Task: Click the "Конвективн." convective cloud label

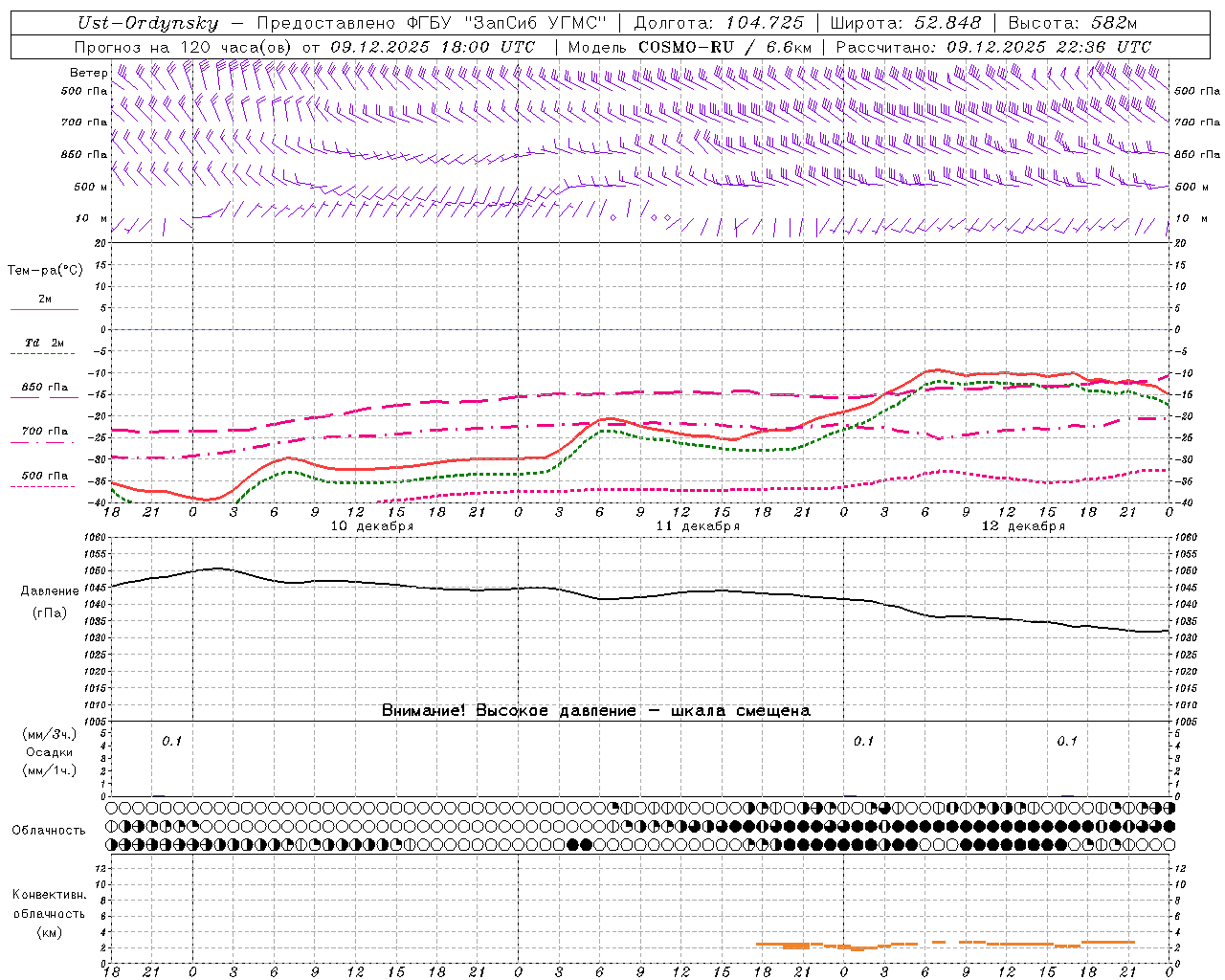Action: coord(49,895)
